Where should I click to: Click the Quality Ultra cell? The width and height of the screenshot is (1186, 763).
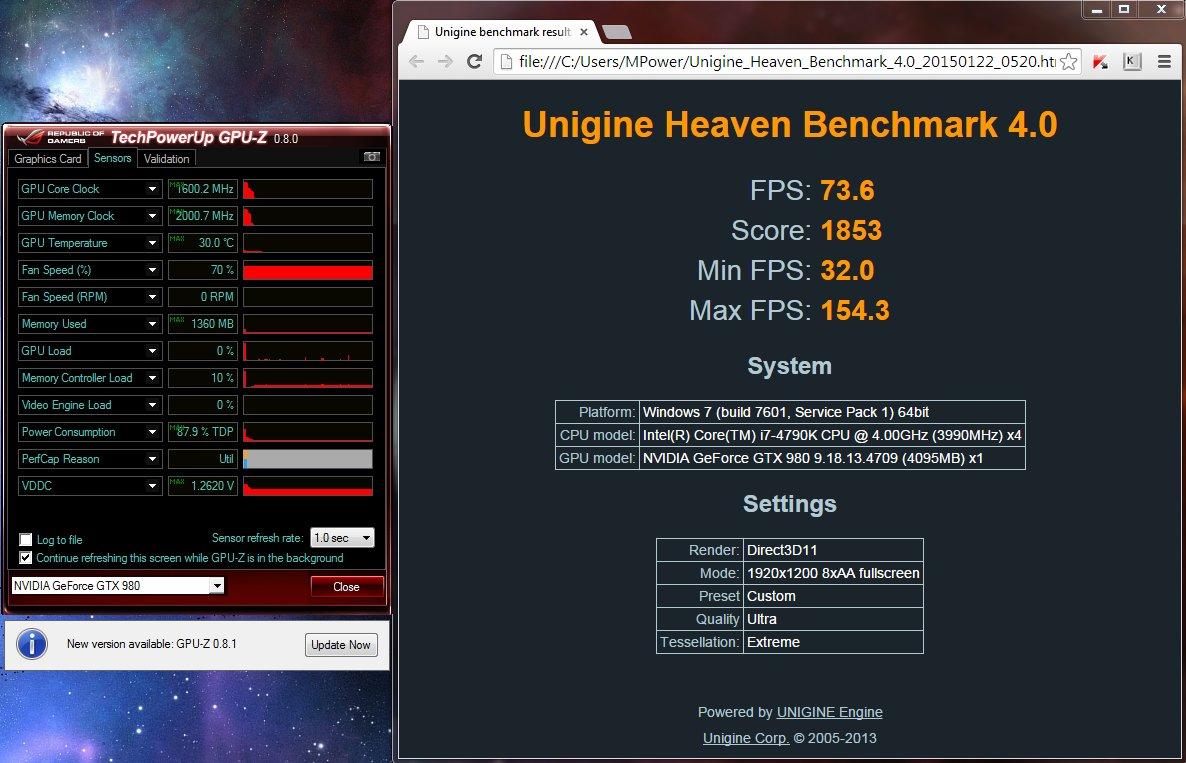pyautogui.click(x=833, y=619)
